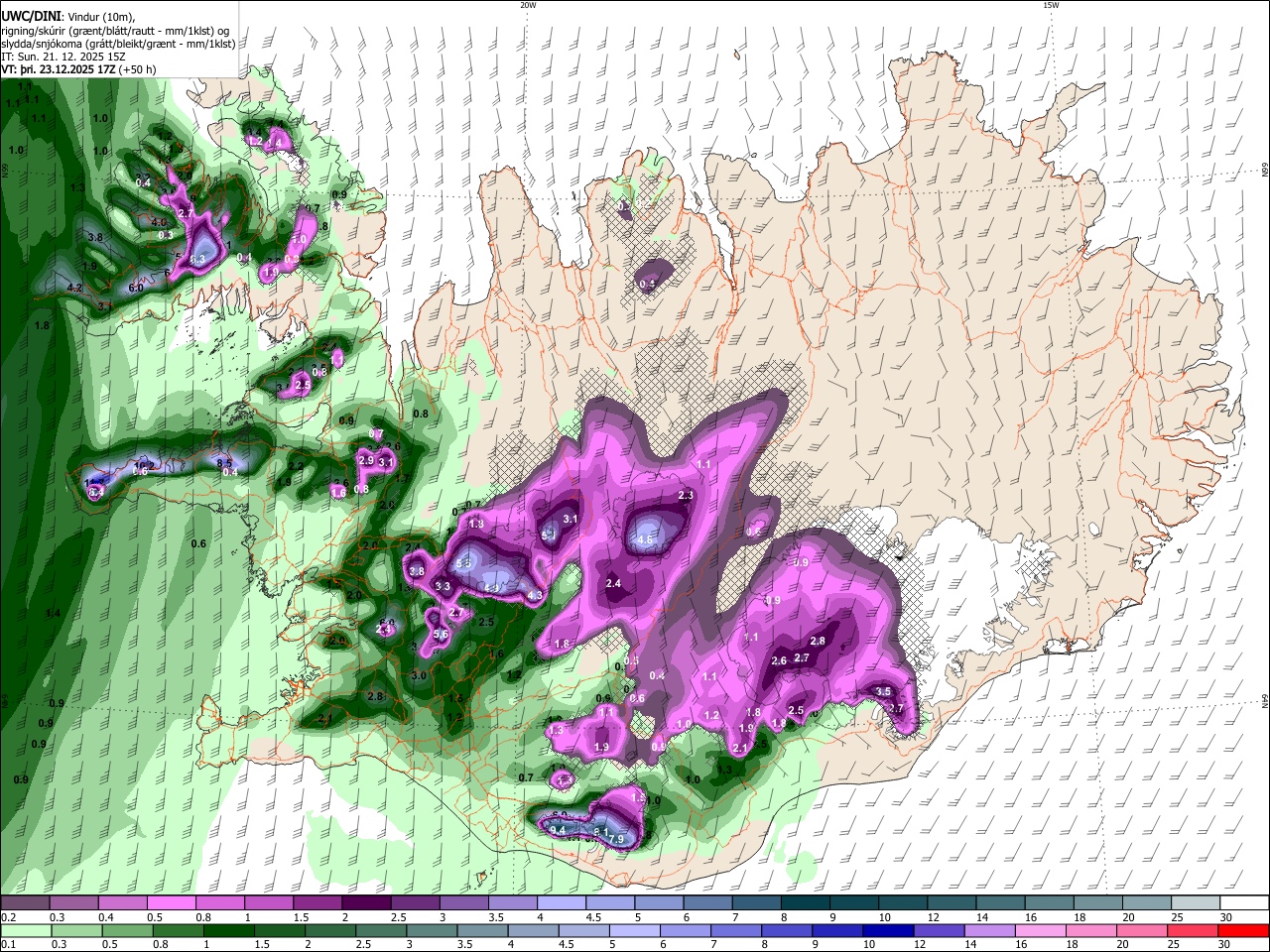1270x952 pixels.
Task: Click the upper-scale swatch between 6 and 7
Action: point(708,903)
